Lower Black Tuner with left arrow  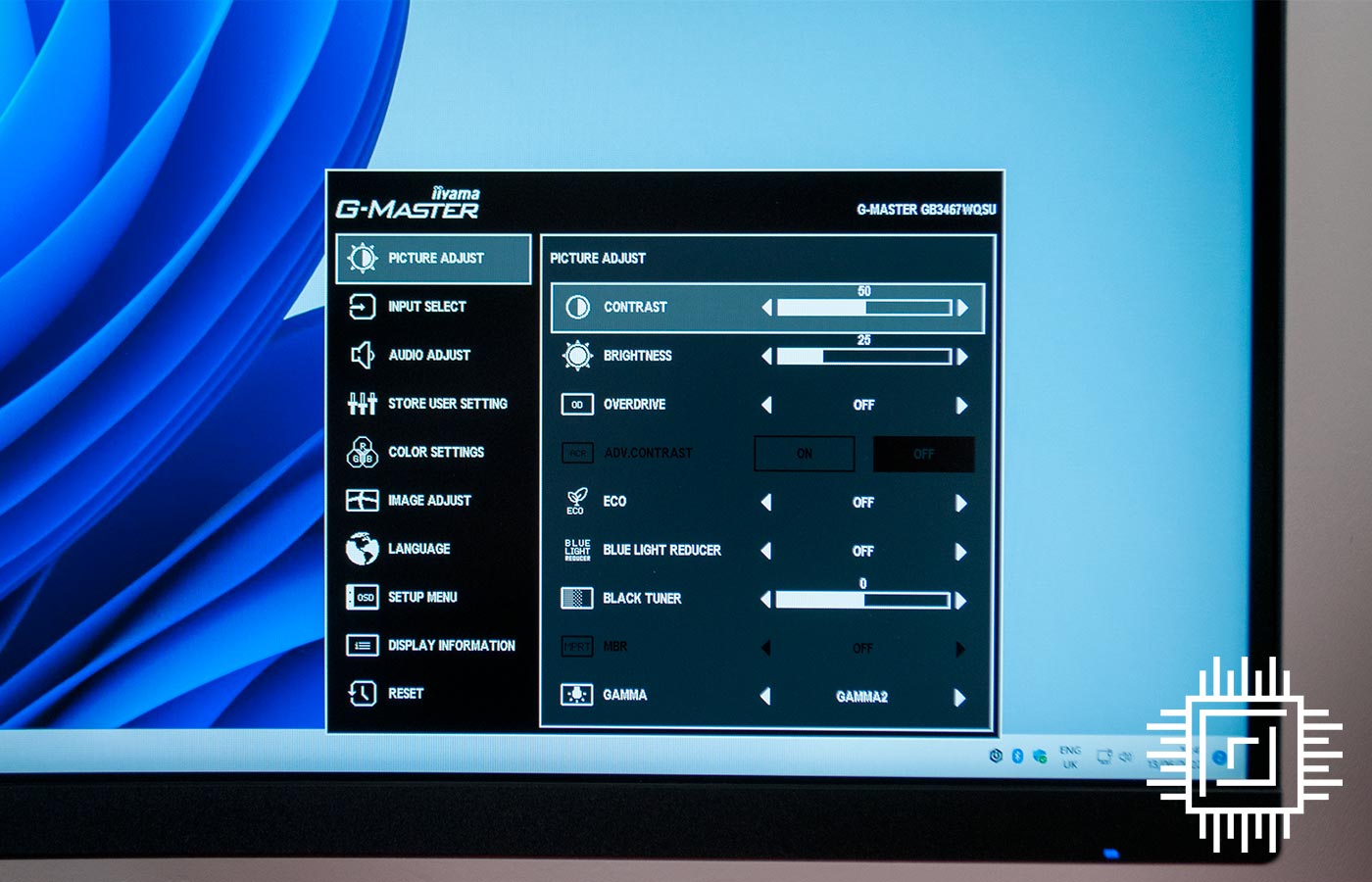coord(766,599)
